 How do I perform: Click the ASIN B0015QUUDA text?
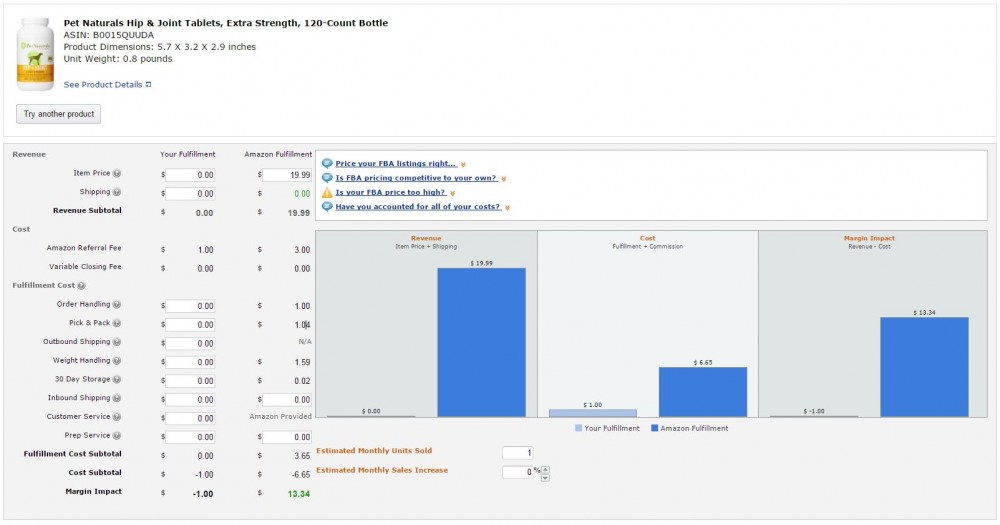coord(108,35)
